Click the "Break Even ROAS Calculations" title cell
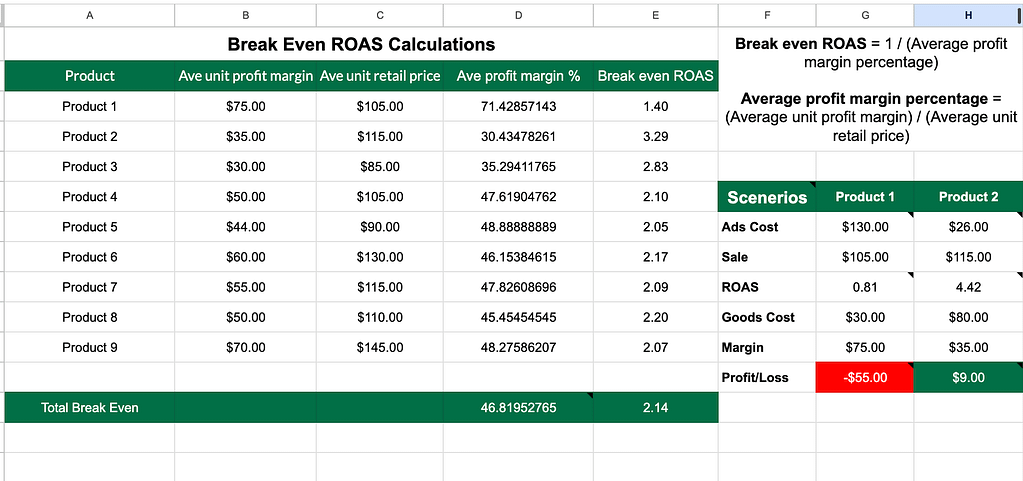The image size is (1023, 481). (361, 44)
